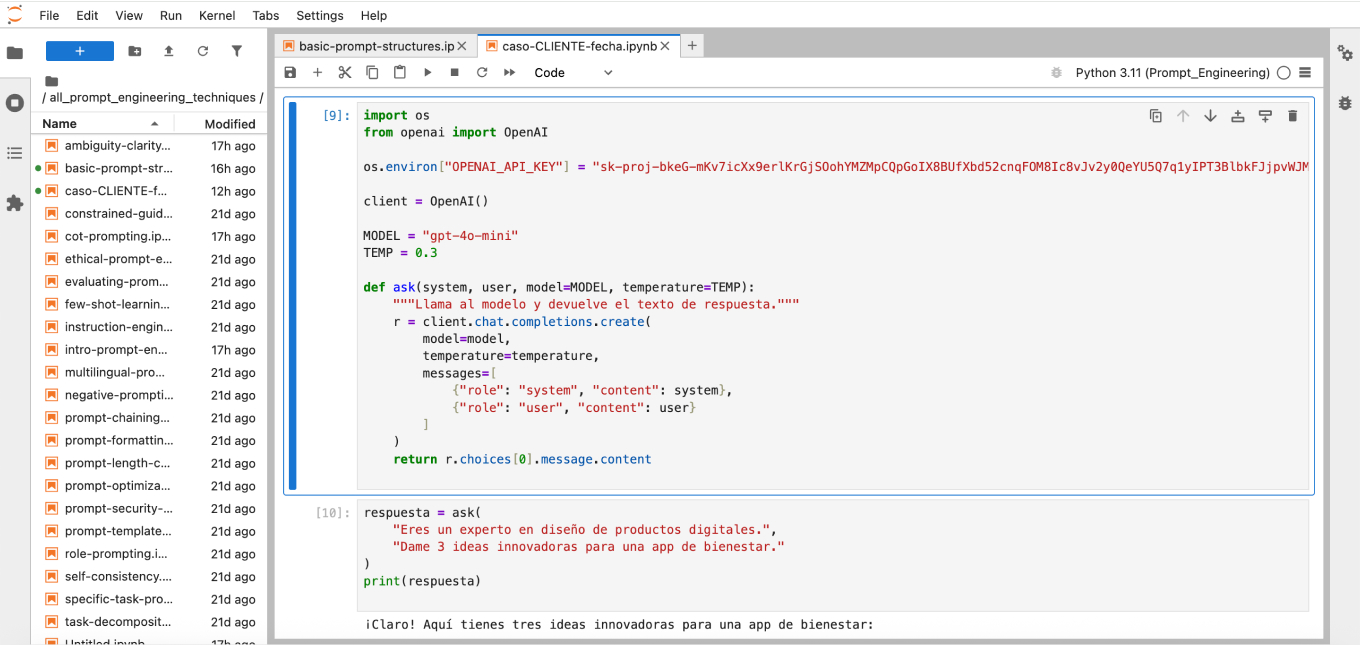
Task: Open the property inspector gears icon
Action: click(1344, 53)
